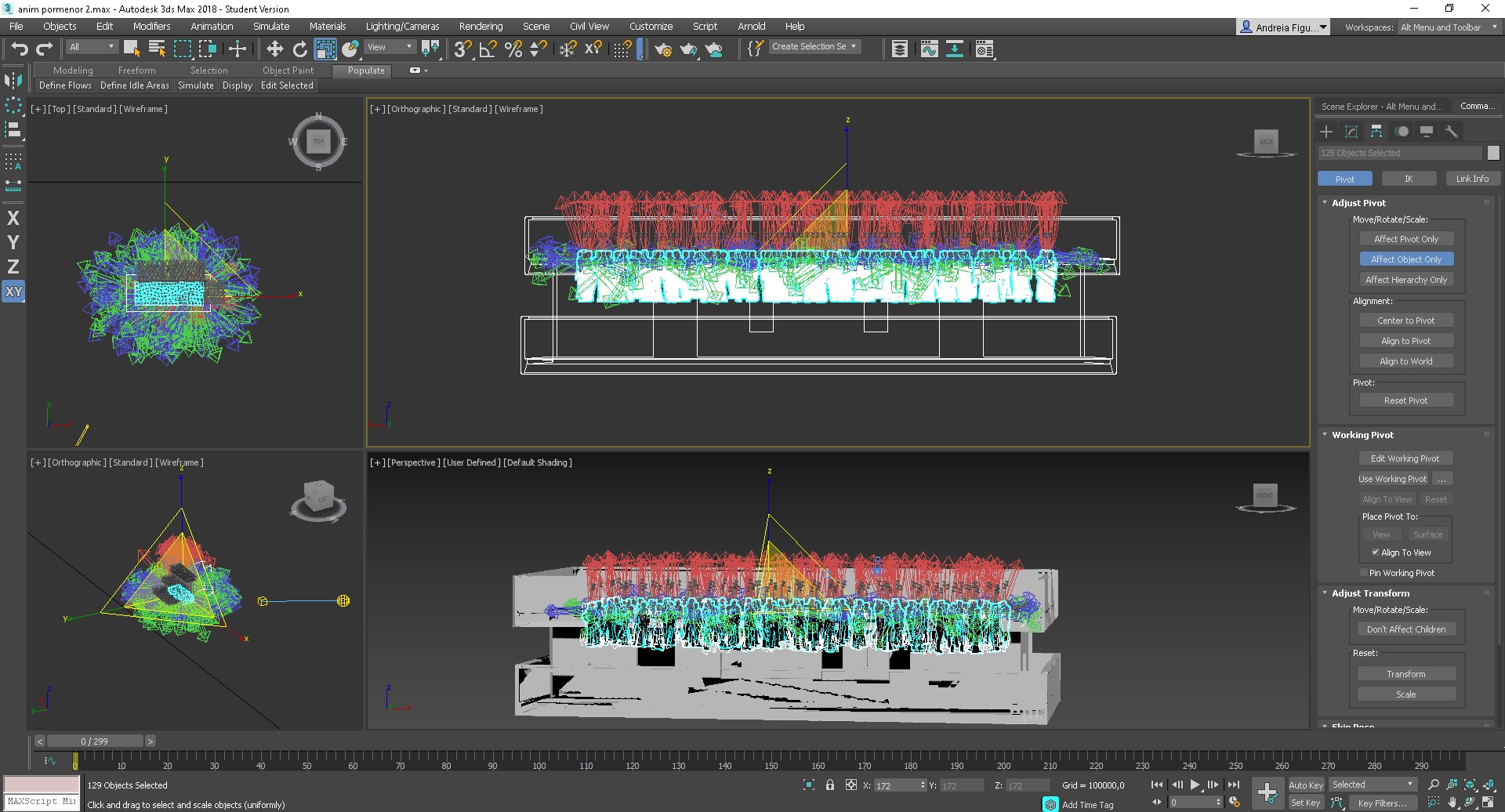1505x812 pixels.
Task: Open the reference coordinate View dropdown
Action: click(x=390, y=47)
